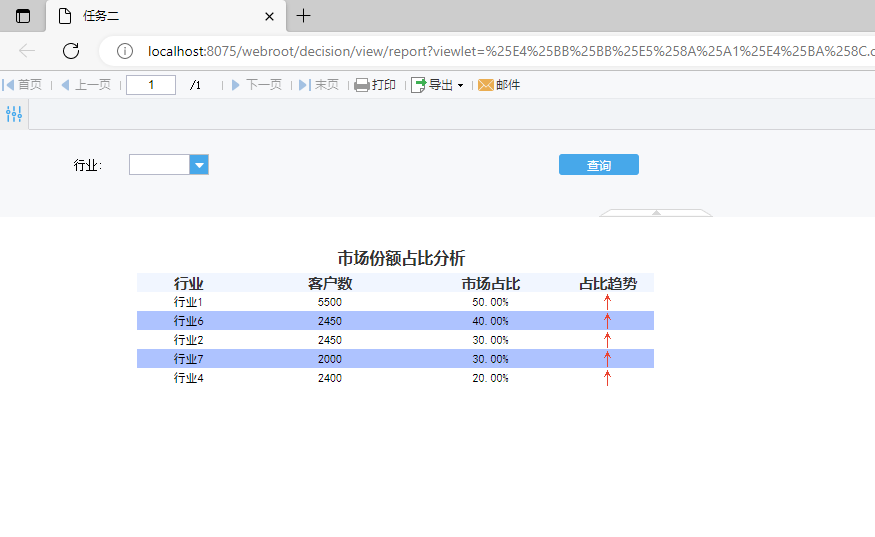875x537 pixels.
Task: Click the red trend arrow for 行业1
Action: [608, 302]
